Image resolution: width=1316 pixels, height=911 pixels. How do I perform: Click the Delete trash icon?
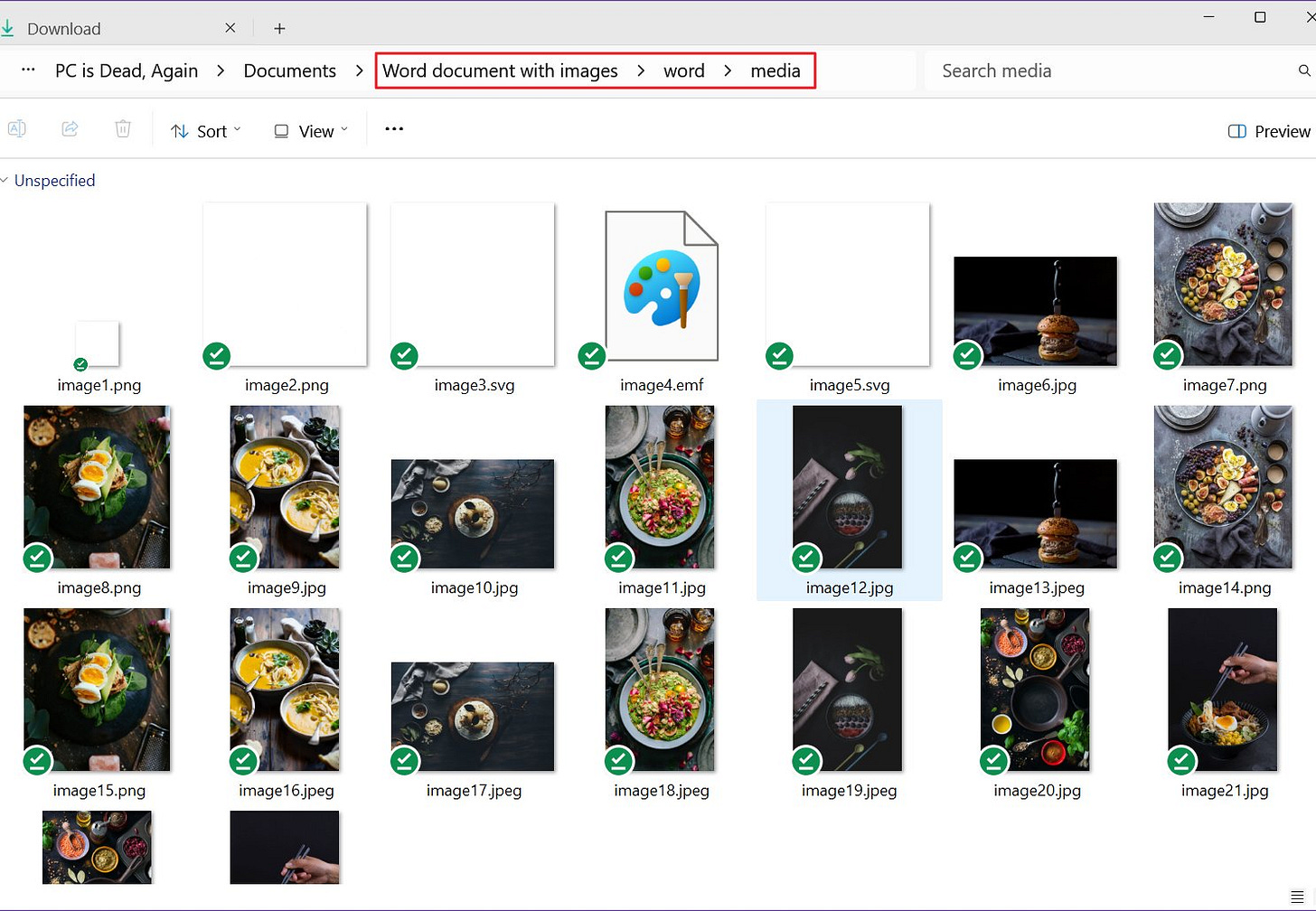click(x=123, y=129)
